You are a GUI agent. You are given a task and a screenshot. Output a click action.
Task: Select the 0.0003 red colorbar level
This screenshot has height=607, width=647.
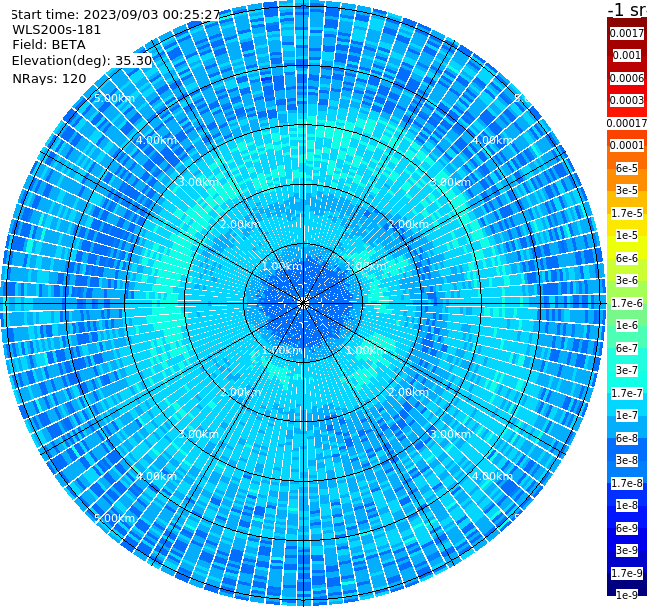pos(627,100)
